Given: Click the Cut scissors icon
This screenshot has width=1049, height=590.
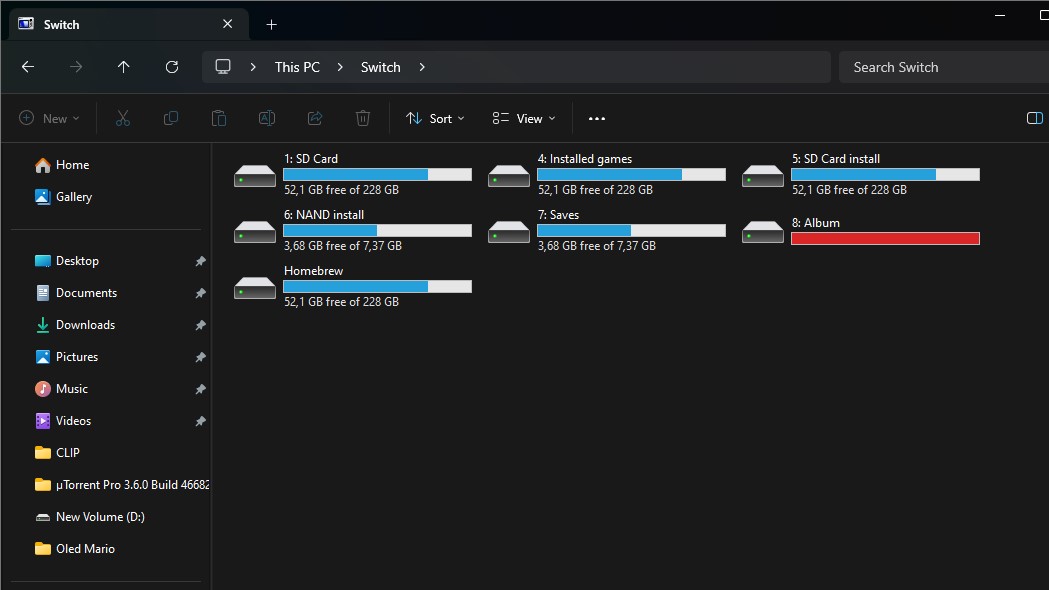Looking at the screenshot, I should [x=122, y=118].
